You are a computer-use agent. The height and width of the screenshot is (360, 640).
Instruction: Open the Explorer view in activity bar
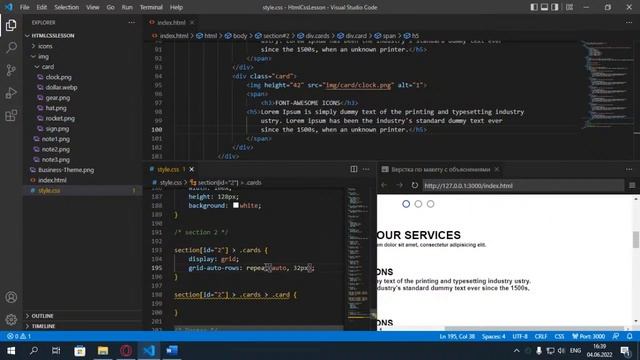click(11, 25)
